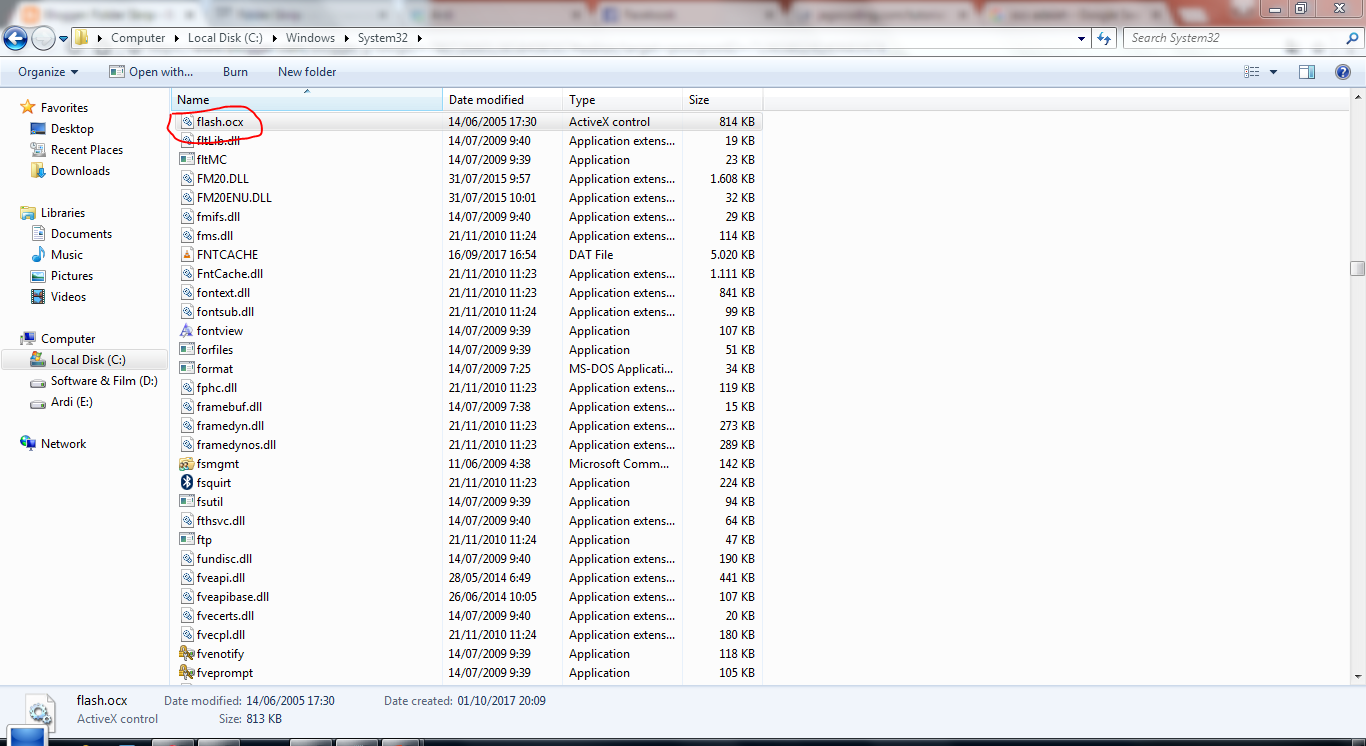This screenshot has height=746, width=1366.
Task: Open the Organize dropdown menu
Action: coord(46,71)
